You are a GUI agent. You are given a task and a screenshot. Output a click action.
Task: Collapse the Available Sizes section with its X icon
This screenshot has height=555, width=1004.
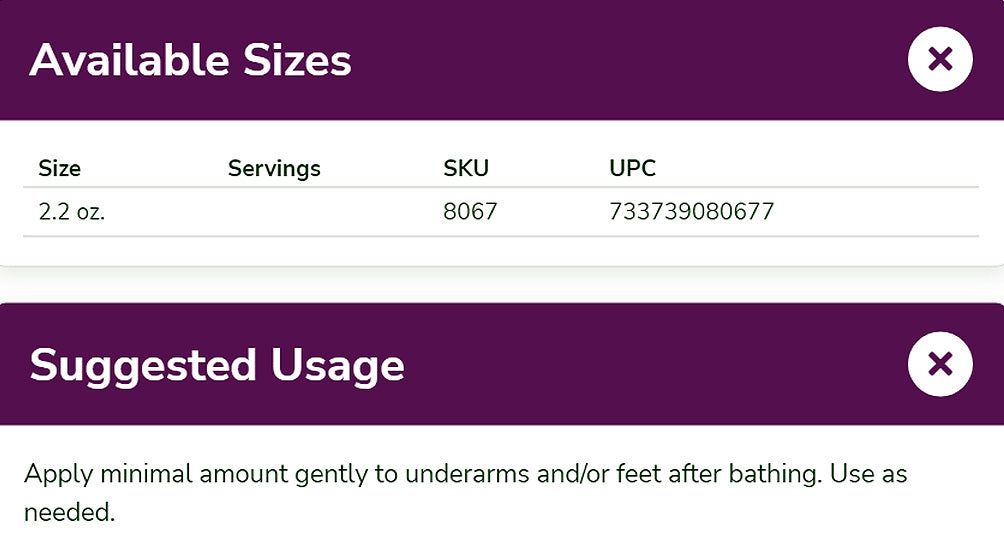point(940,60)
